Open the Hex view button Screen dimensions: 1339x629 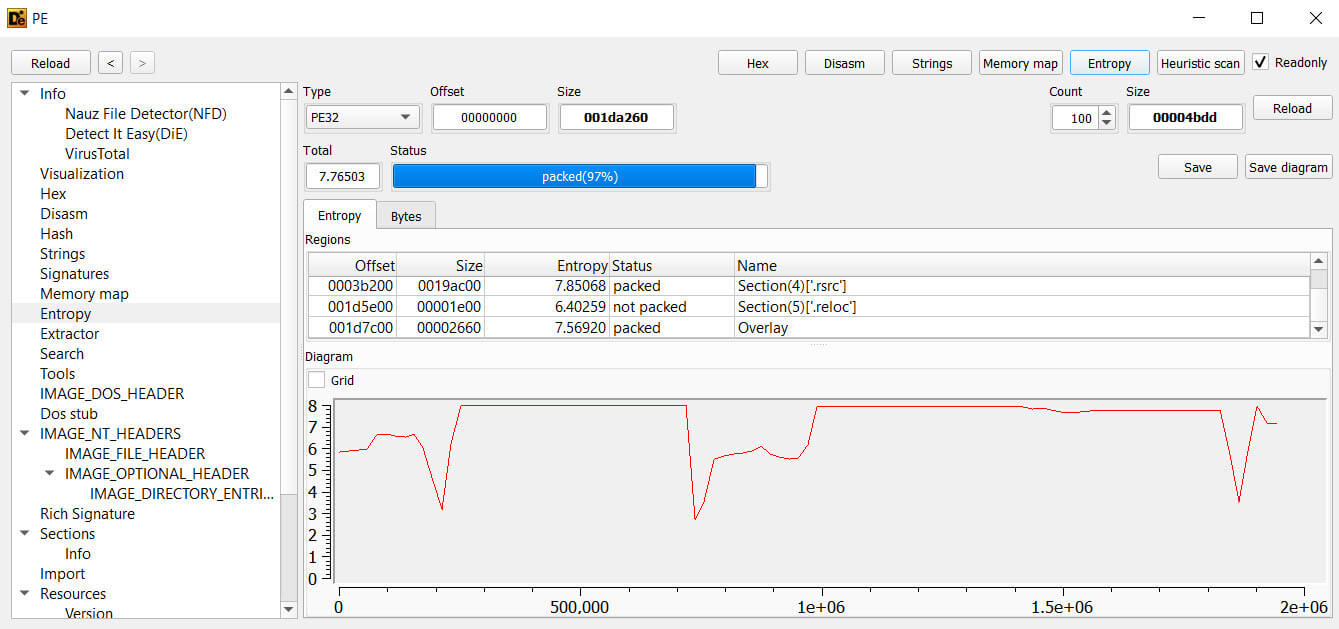click(x=758, y=63)
